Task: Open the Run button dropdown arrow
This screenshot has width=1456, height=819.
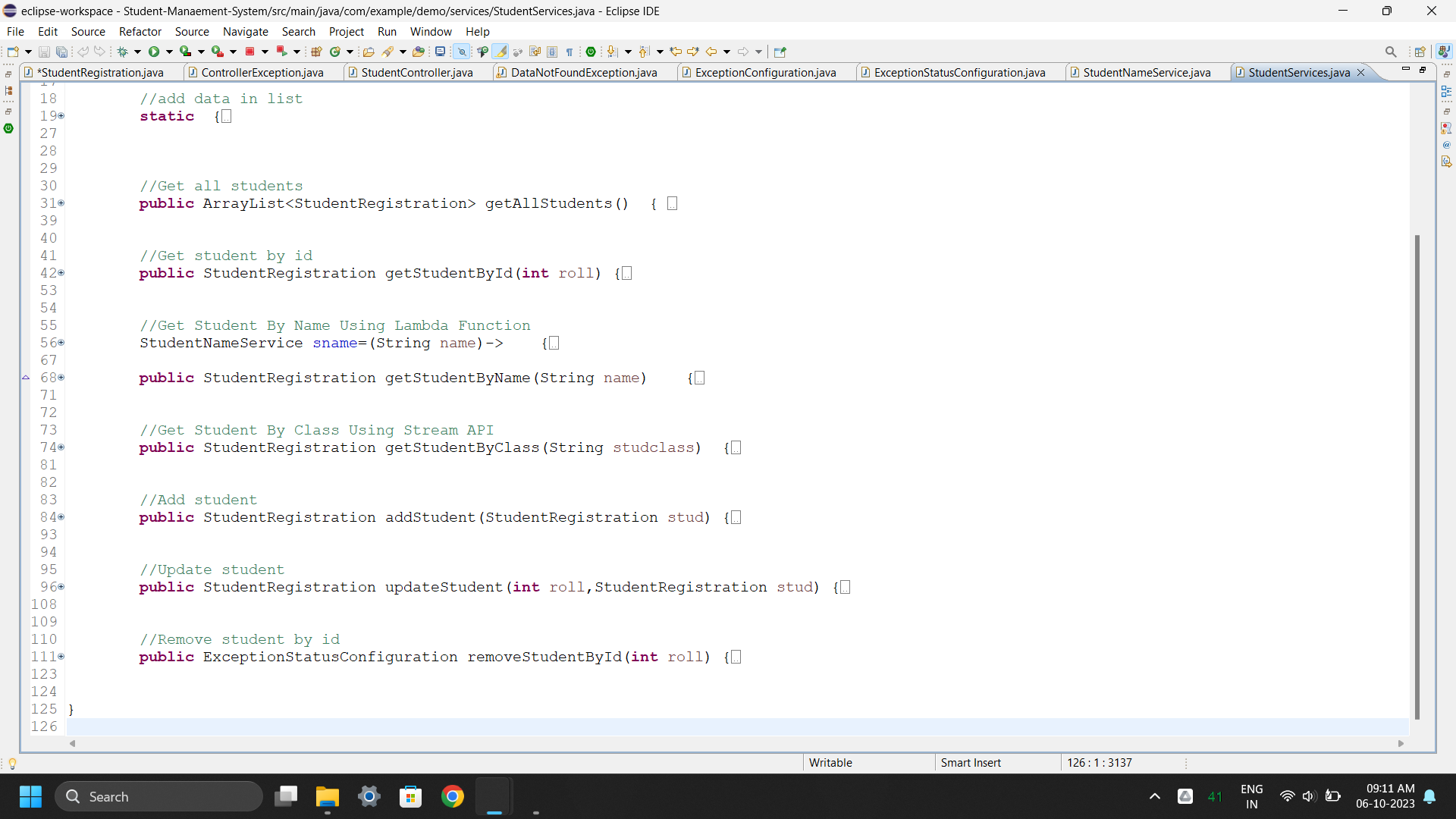Action: [x=169, y=52]
